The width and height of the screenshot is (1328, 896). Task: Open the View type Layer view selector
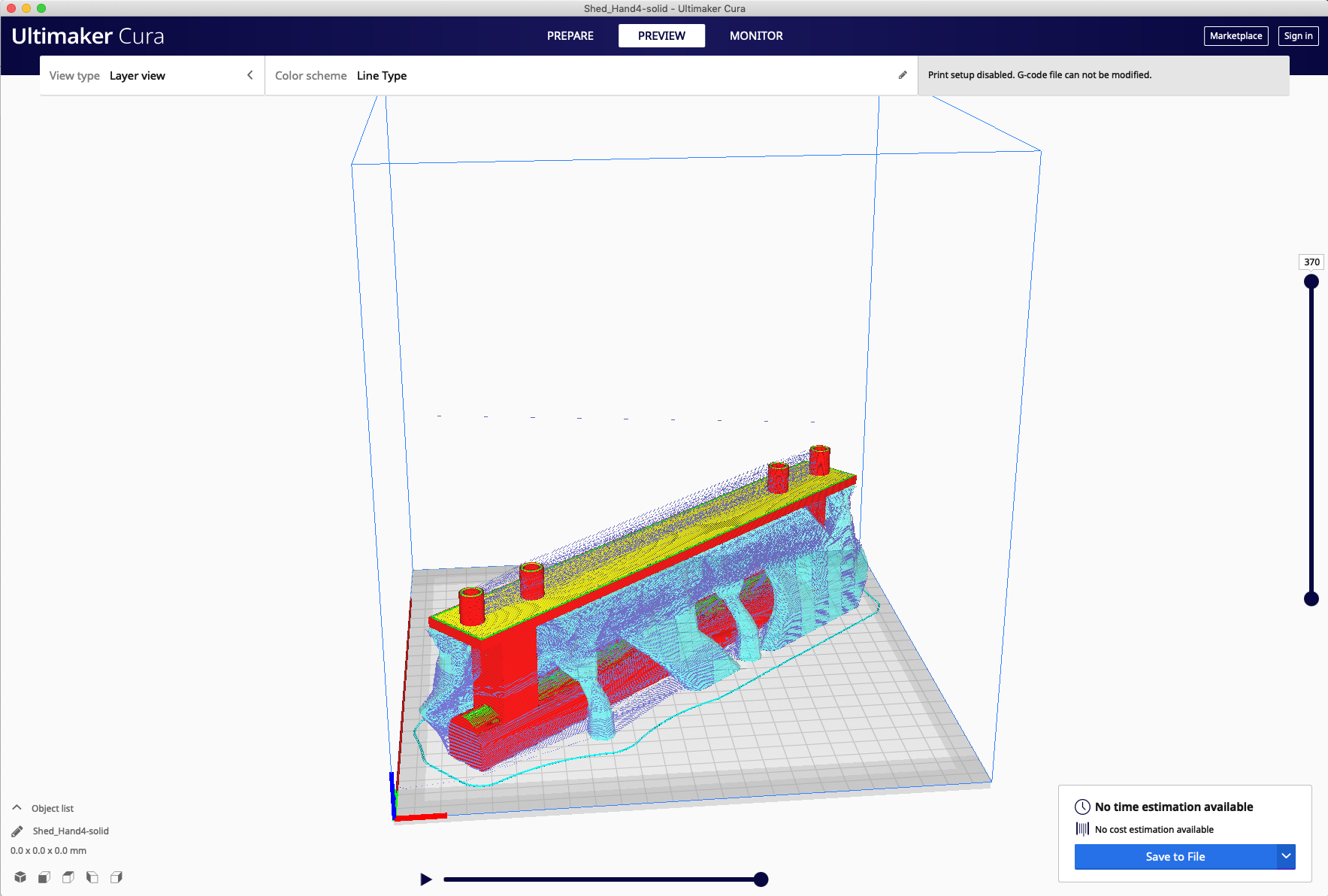pyautogui.click(x=152, y=75)
